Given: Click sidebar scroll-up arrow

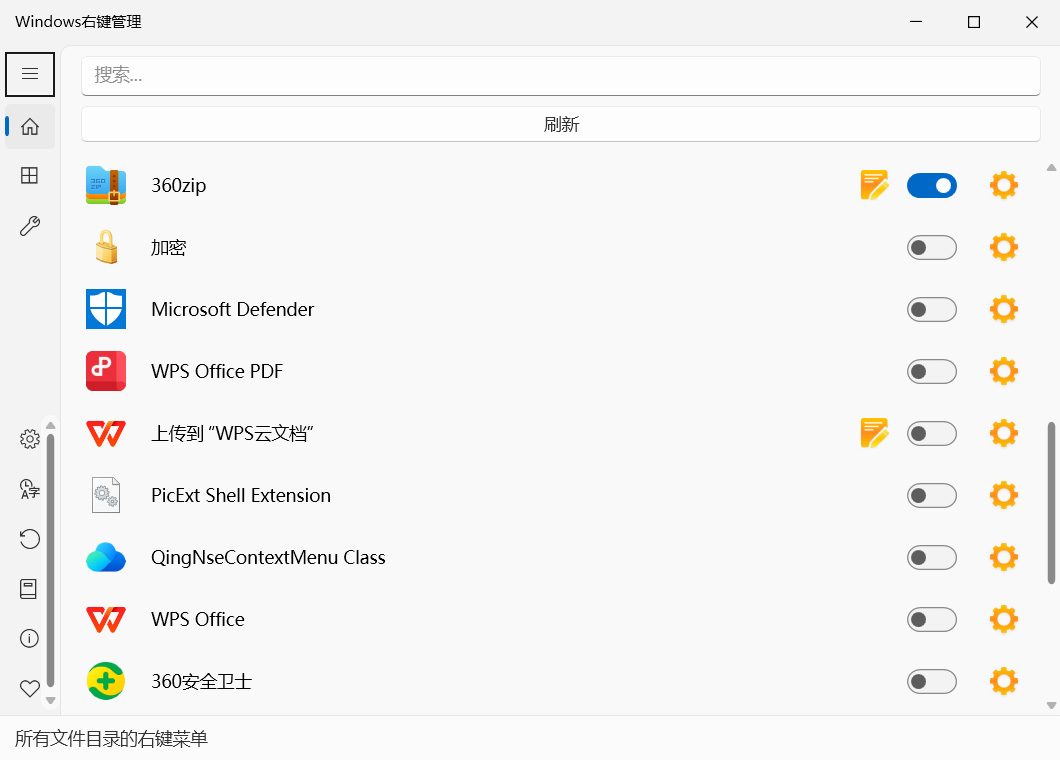Looking at the screenshot, I should click(51, 425).
